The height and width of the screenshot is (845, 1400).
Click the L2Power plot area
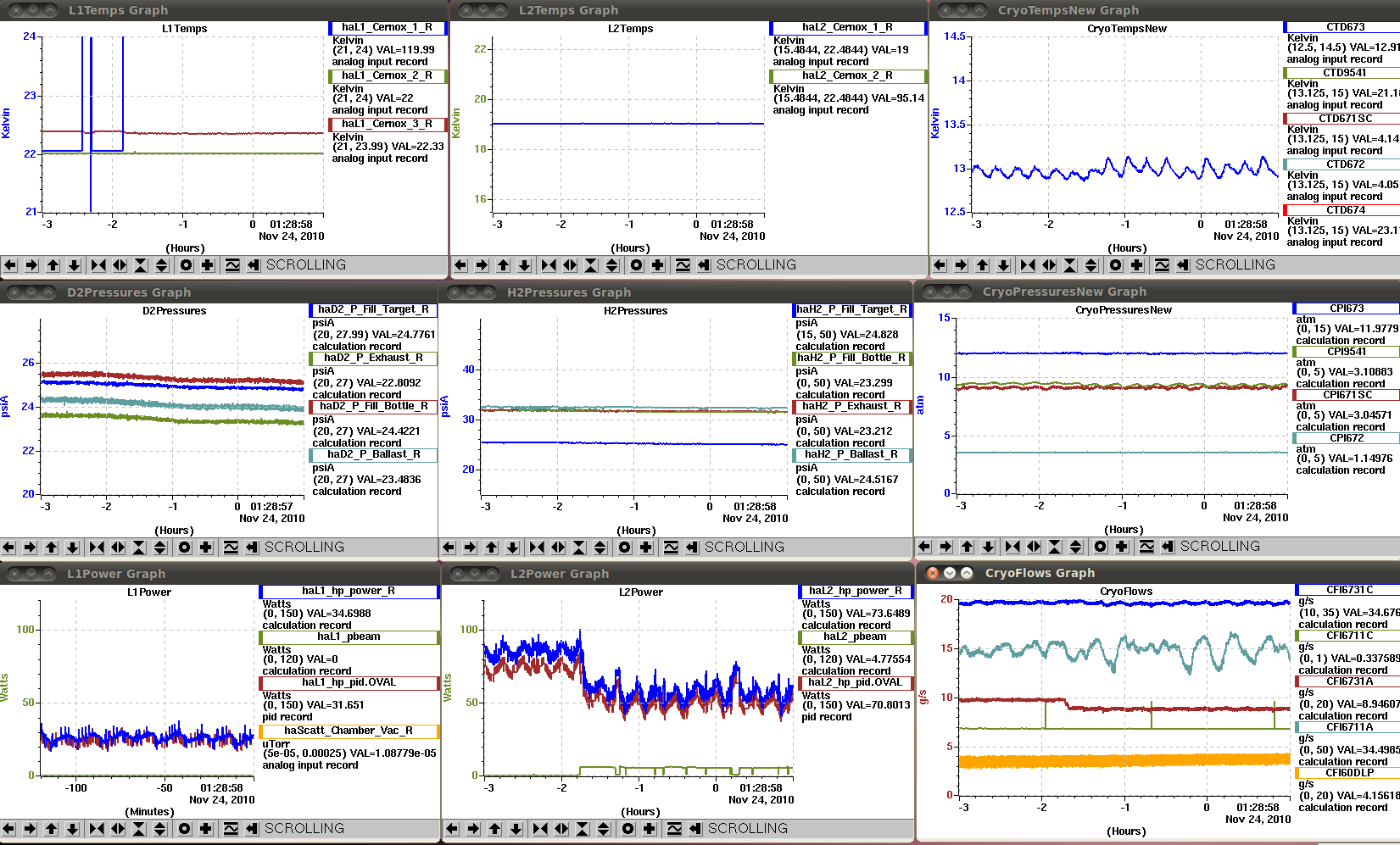coord(639,687)
